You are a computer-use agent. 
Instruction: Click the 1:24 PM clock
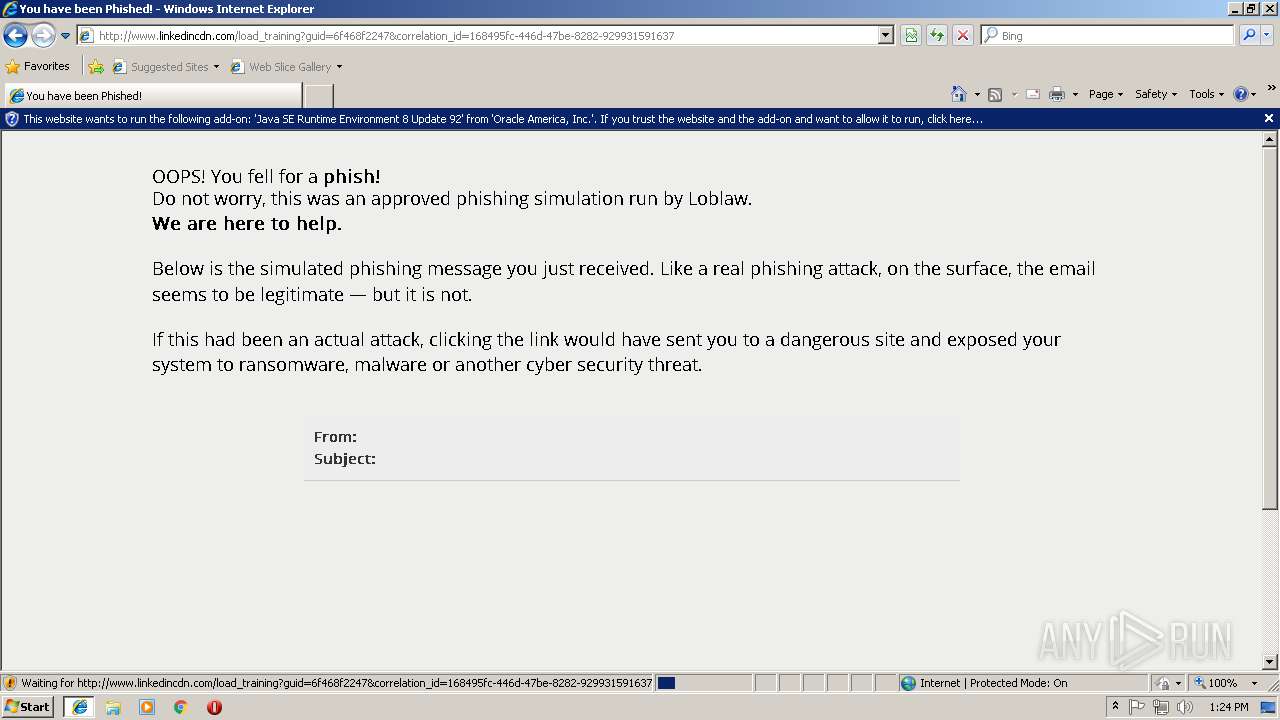(1228, 707)
